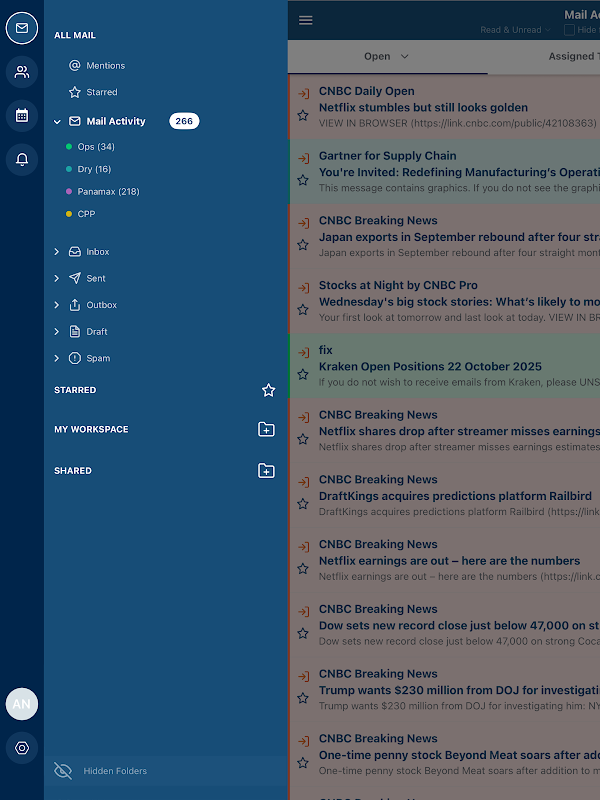The width and height of the screenshot is (600, 800).
Task: Click incoming arrow icon on fix email
Action: [304, 353]
